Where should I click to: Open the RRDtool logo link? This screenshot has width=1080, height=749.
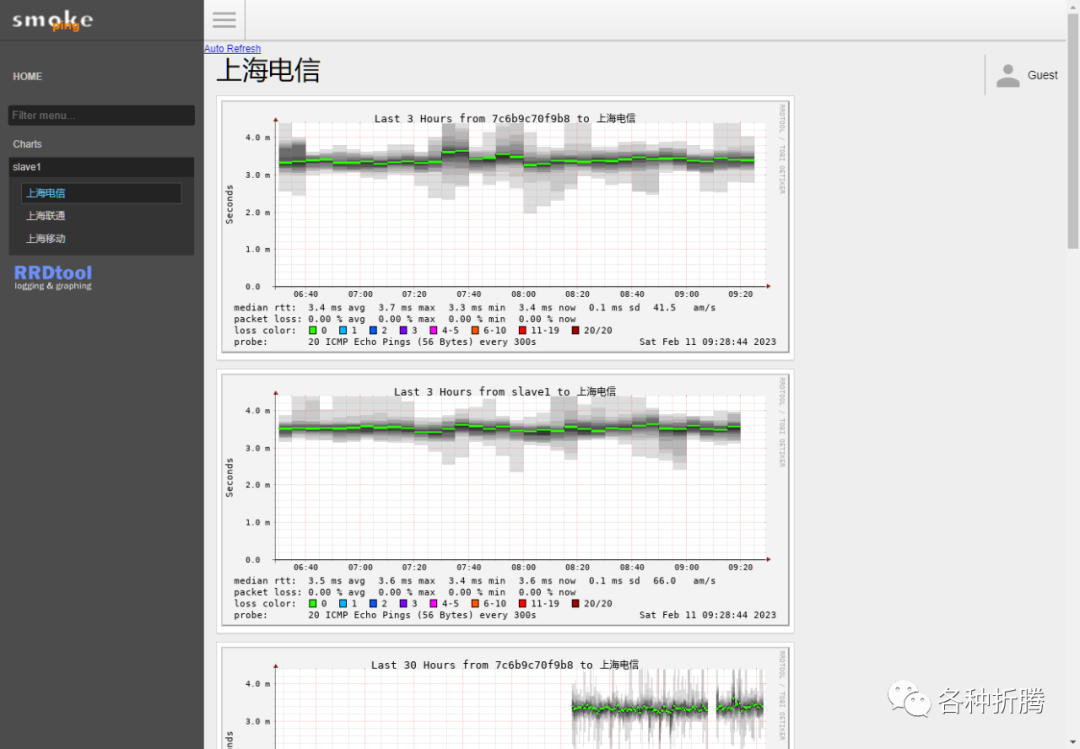coord(53,277)
